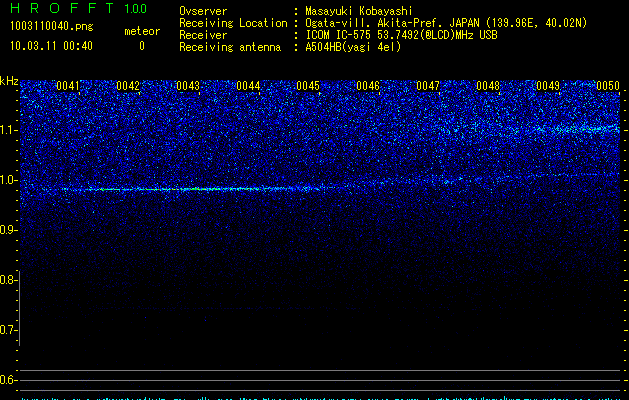This screenshot has height=400, width=629.
Task: Click the meteor count value 0
Action: [142, 46]
